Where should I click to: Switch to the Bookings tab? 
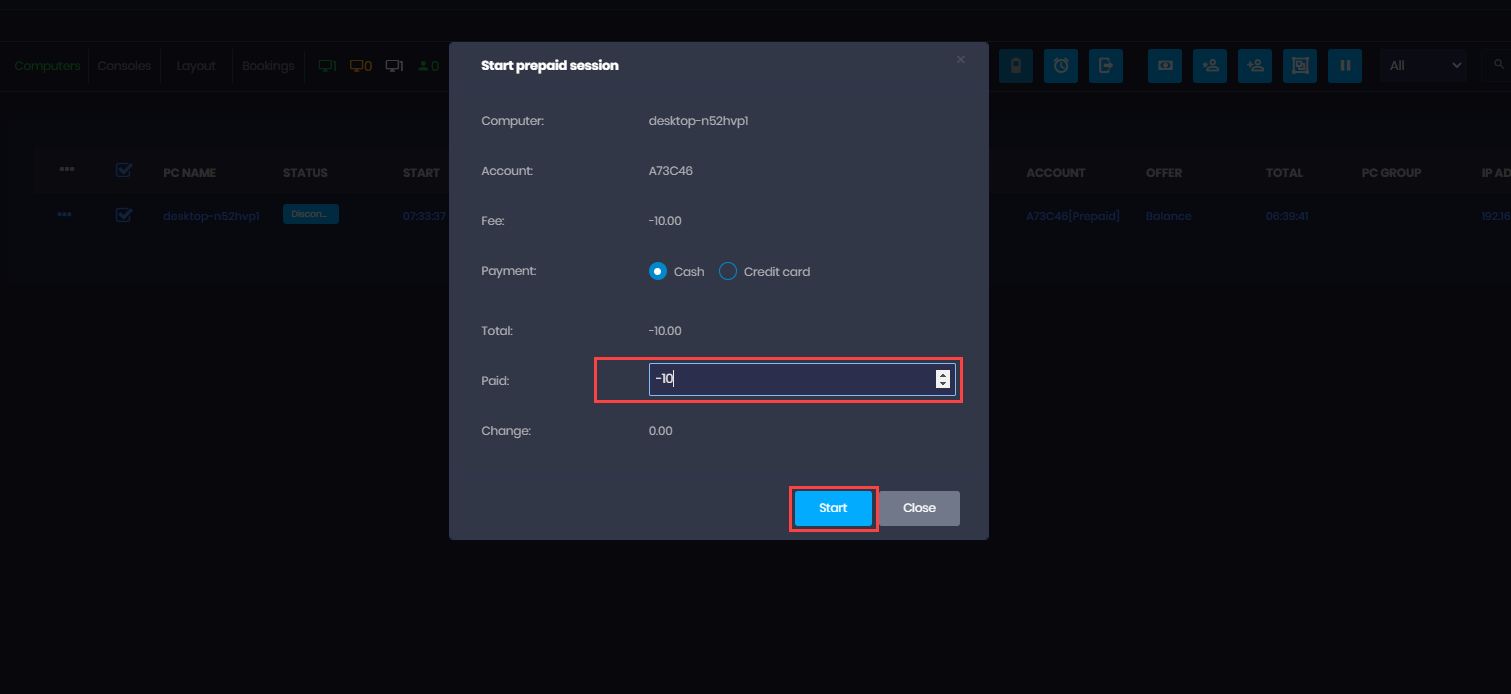(268, 66)
